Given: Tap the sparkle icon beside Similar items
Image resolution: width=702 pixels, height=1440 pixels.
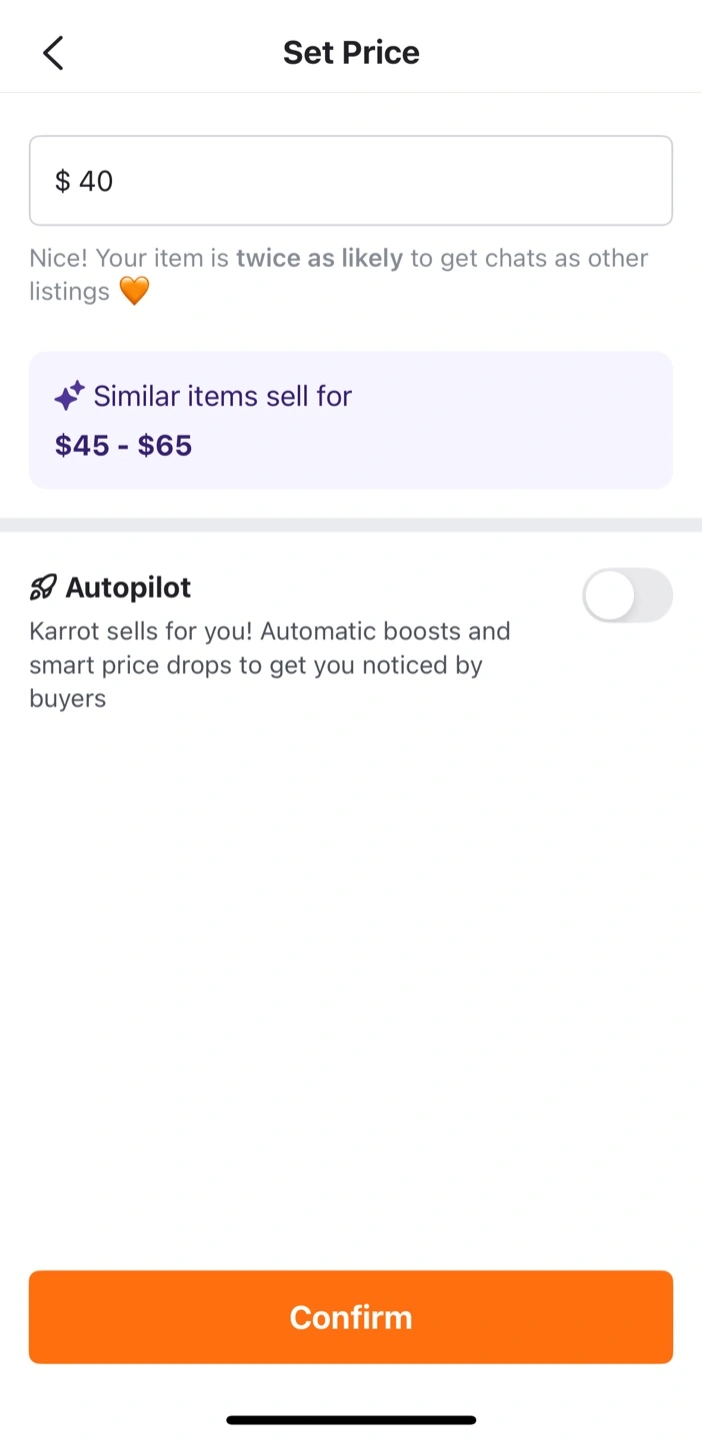Looking at the screenshot, I should click(x=68, y=397).
